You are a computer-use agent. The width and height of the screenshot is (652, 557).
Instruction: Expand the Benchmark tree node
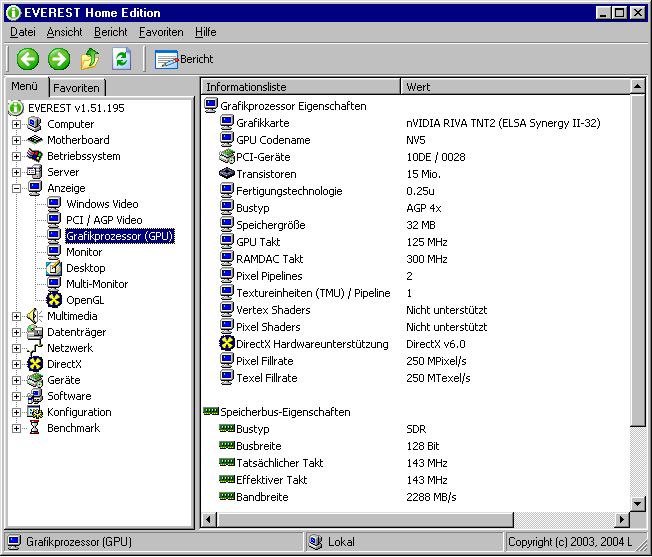click(16, 428)
